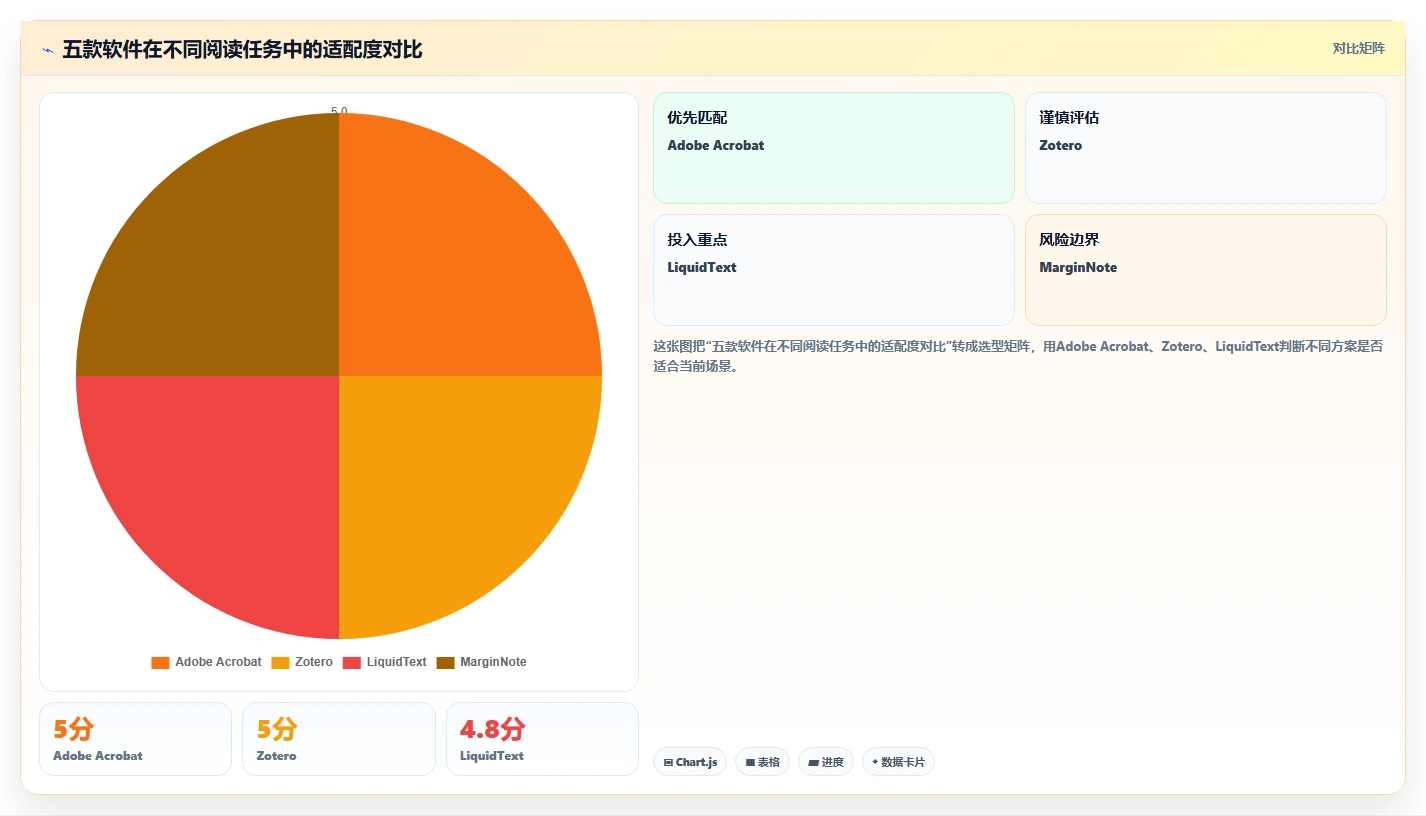Open the 投入重点 LiquidText card
The image size is (1426, 816).
tap(834, 270)
